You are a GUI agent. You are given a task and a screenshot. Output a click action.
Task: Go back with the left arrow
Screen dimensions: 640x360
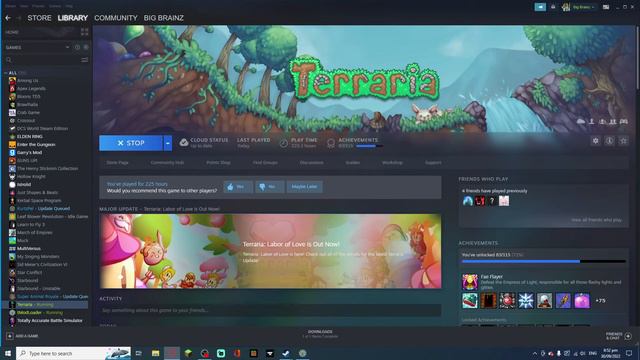[8, 18]
